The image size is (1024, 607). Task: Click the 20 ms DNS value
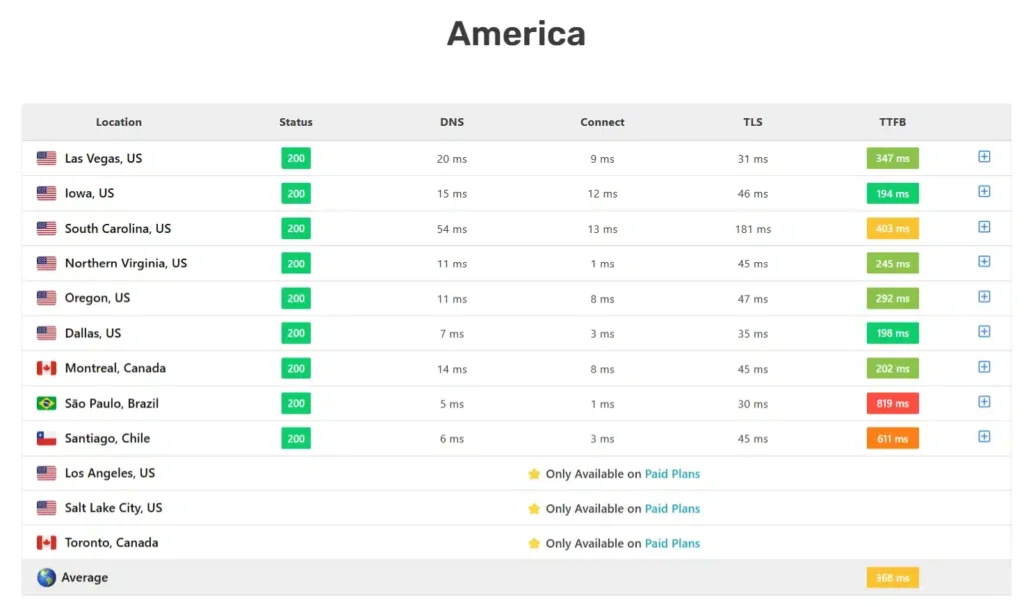tap(452, 159)
